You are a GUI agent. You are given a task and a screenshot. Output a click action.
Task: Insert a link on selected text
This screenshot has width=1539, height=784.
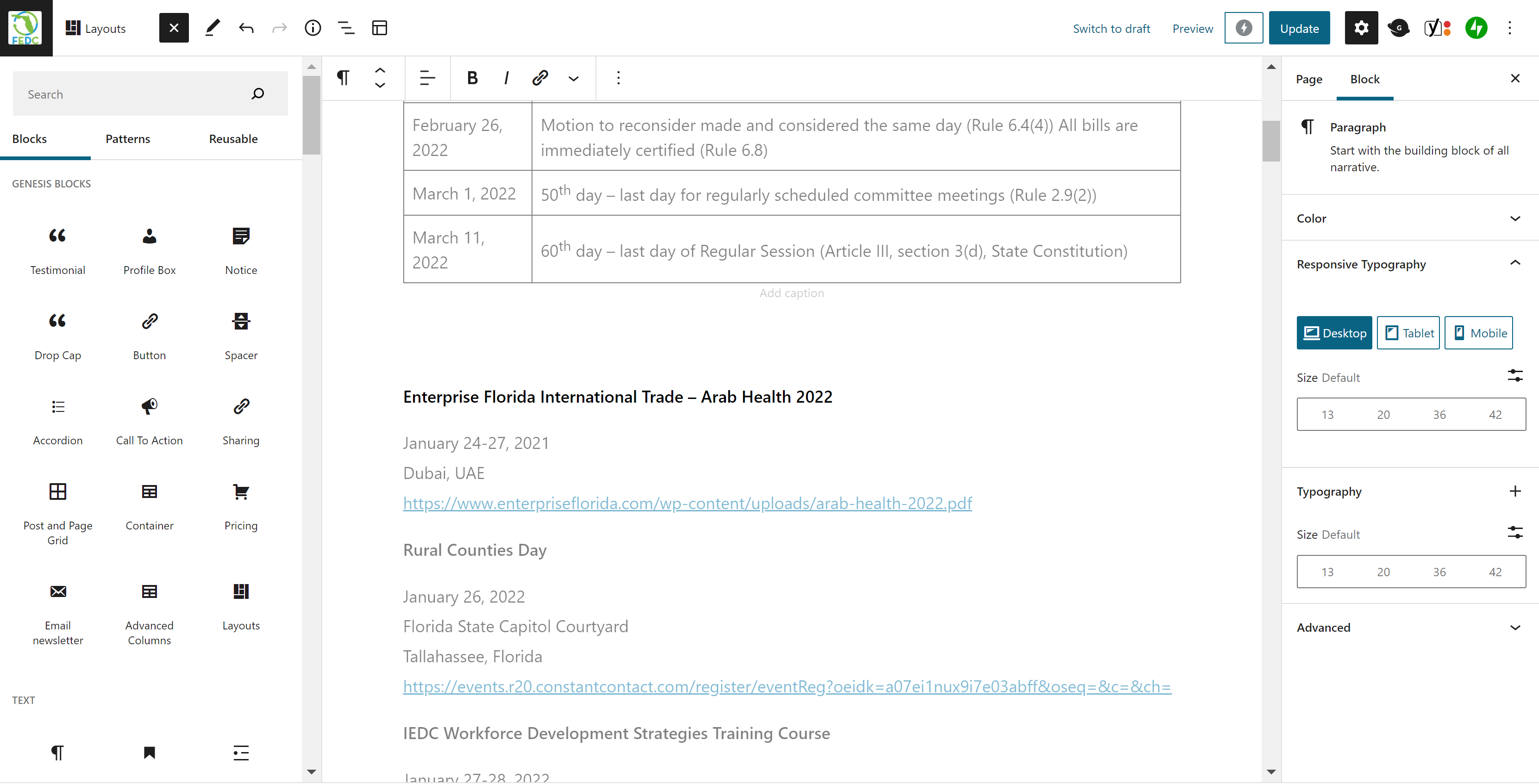coord(540,78)
